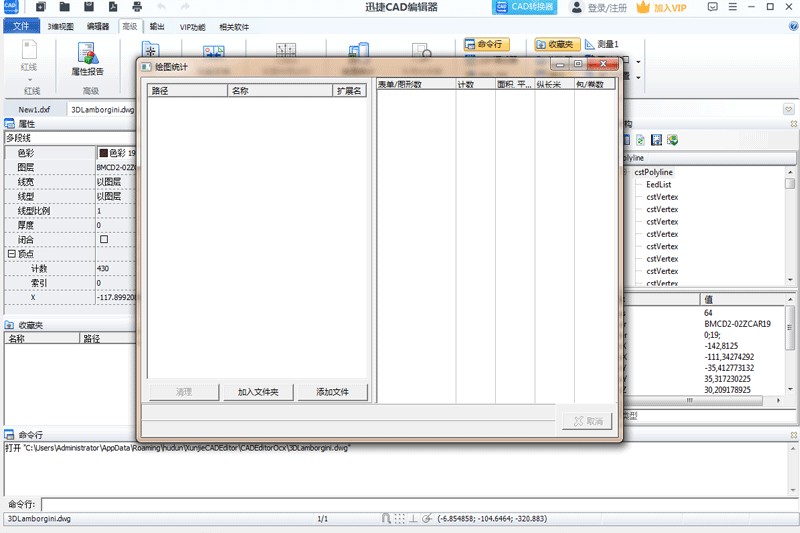The width and height of the screenshot is (800, 533).
Task: Close the 命令行 panel with X icon
Action: point(794,435)
